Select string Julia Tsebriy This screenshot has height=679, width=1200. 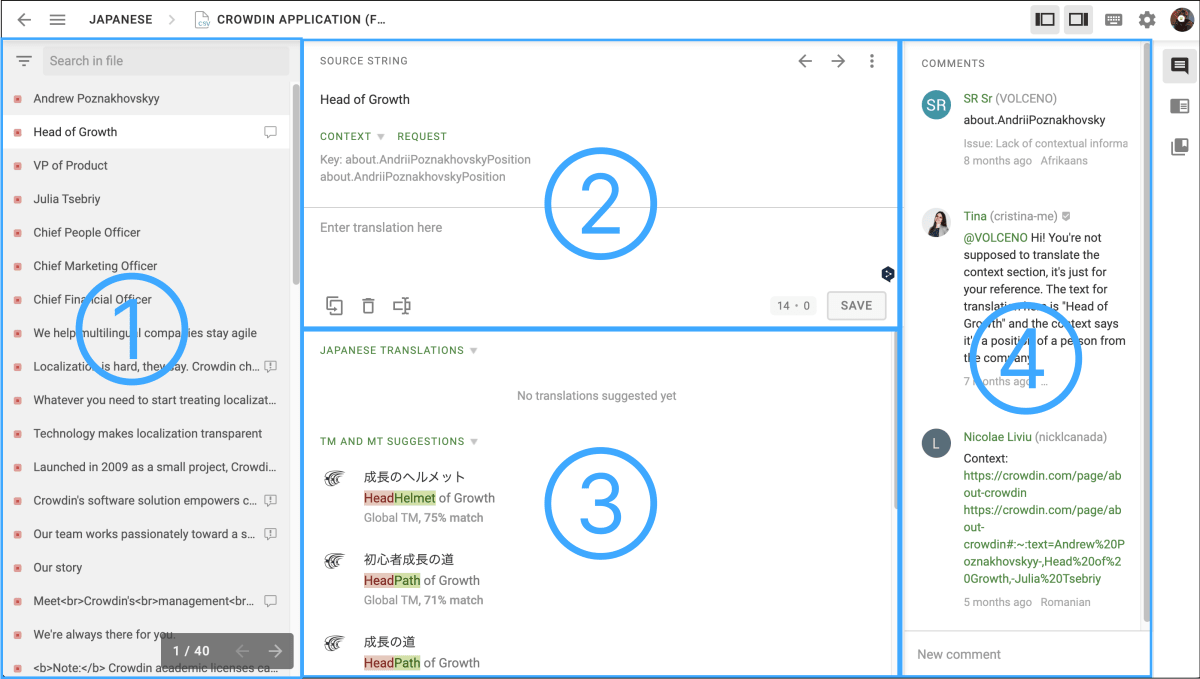click(x=147, y=199)
